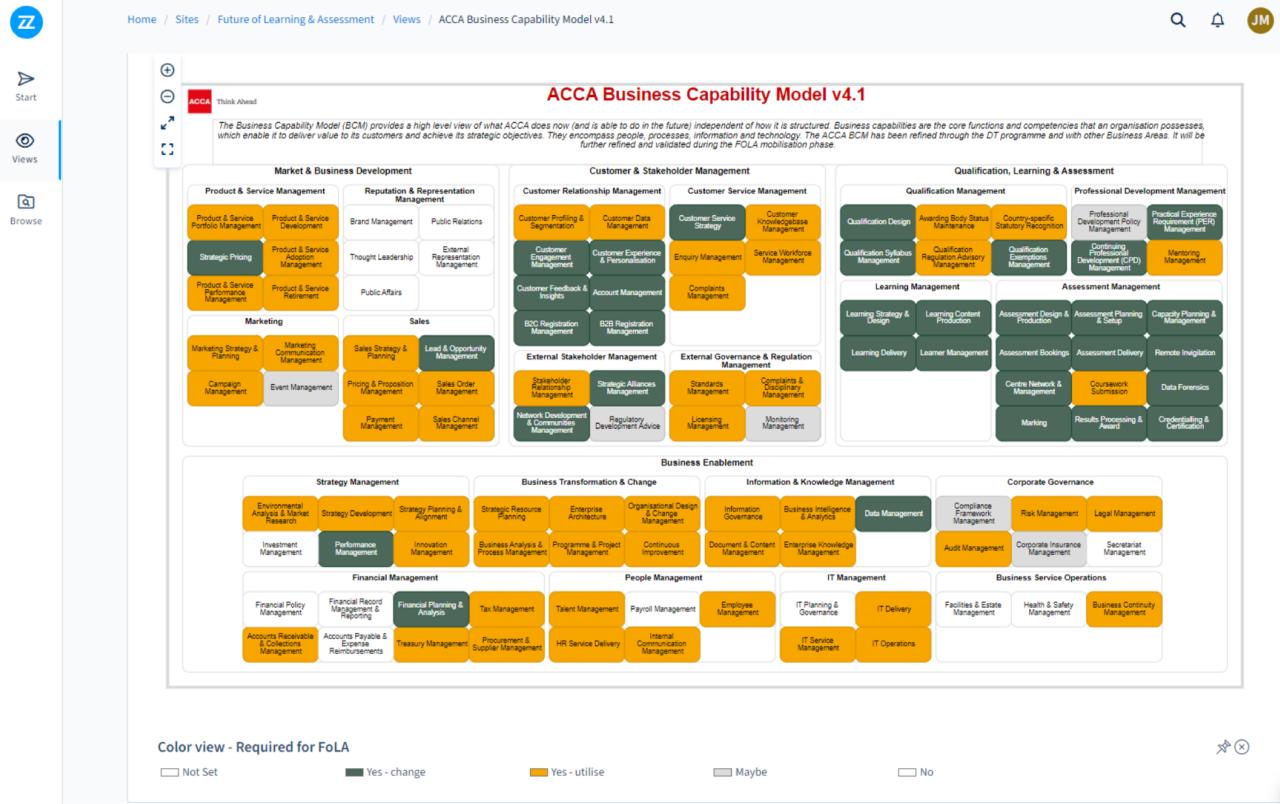Viewport: 1280px width, 804px height.
Task: Select the Complaints Management box
Action: 707,293
